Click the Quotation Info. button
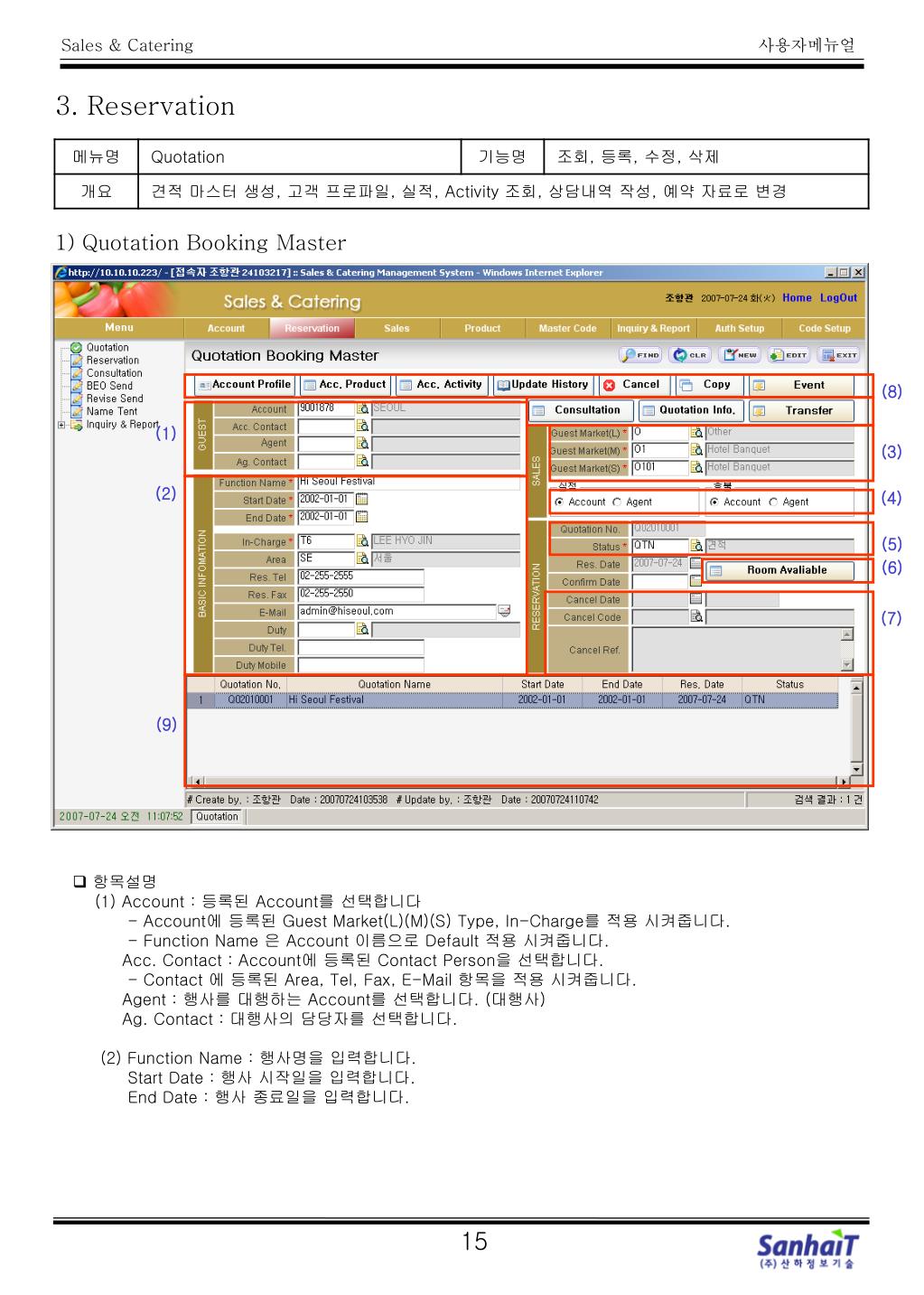 [x=690, y=410]
